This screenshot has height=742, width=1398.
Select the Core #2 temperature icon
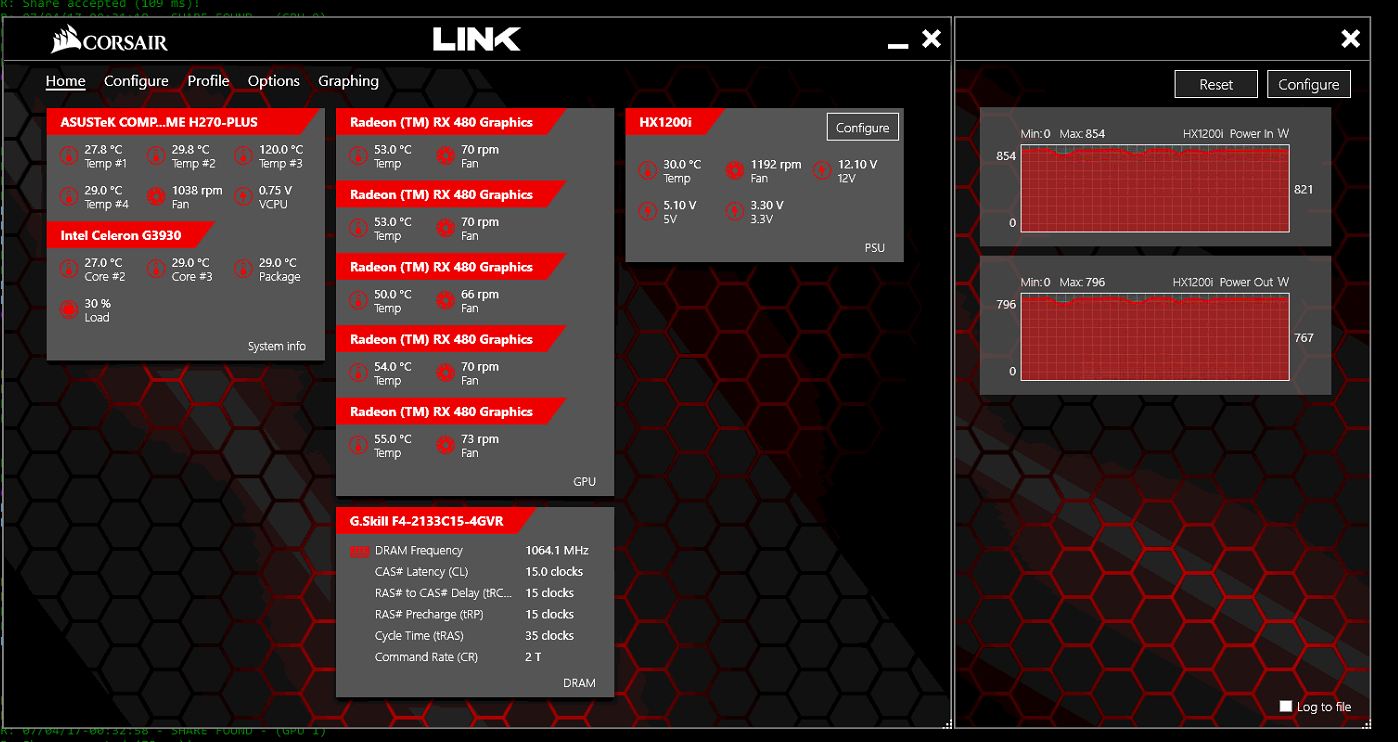pos(68,269)
